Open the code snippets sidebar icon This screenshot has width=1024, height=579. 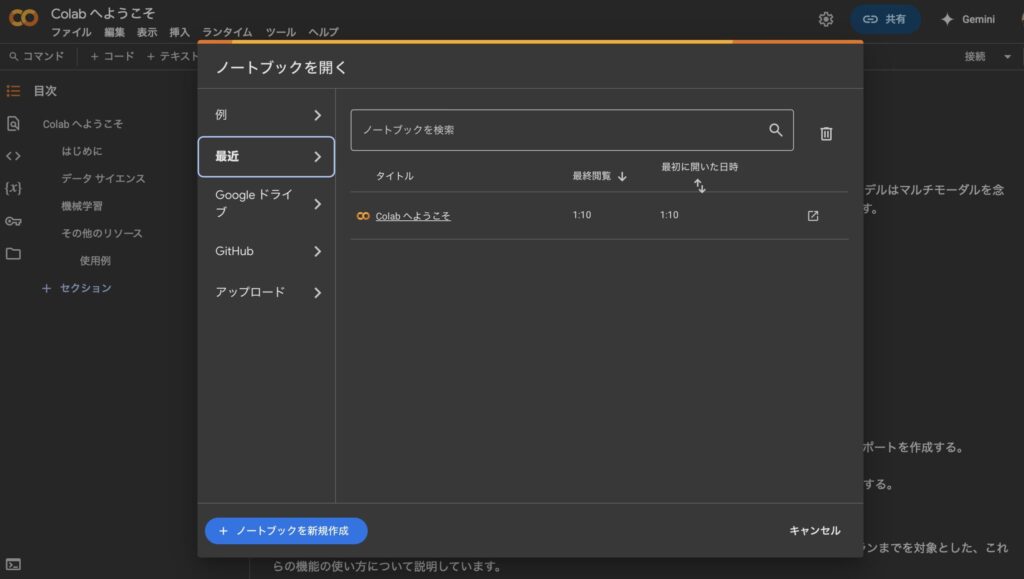point(13,156)
